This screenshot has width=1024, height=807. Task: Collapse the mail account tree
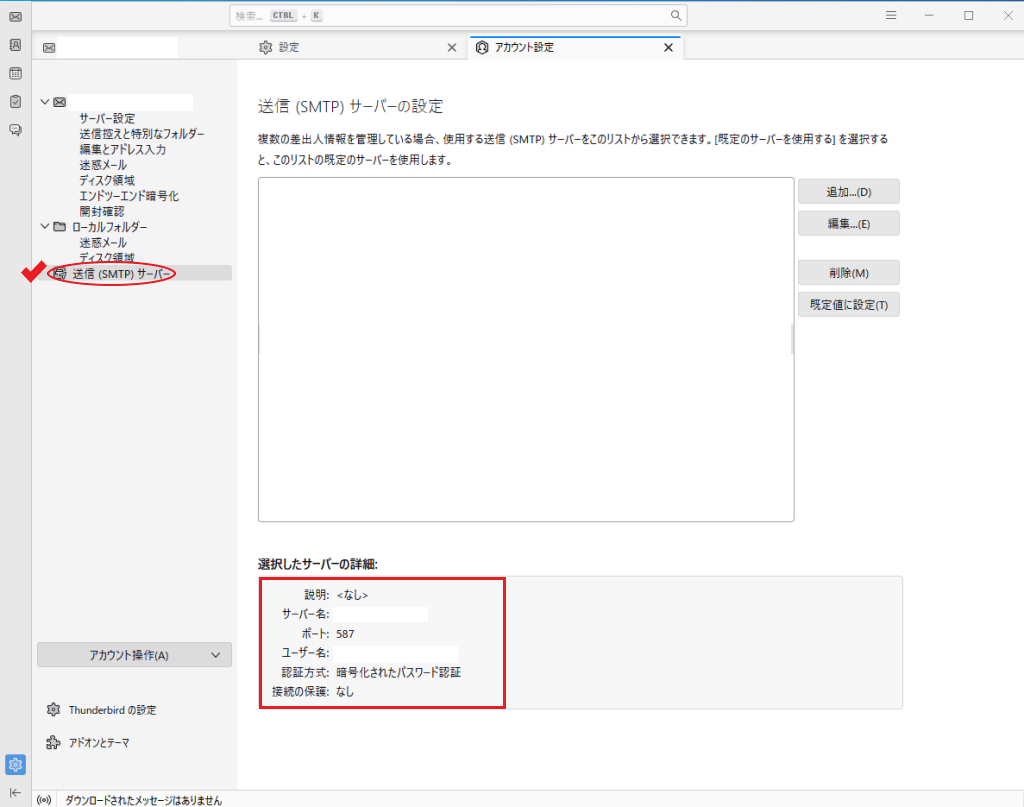point(45,102)
